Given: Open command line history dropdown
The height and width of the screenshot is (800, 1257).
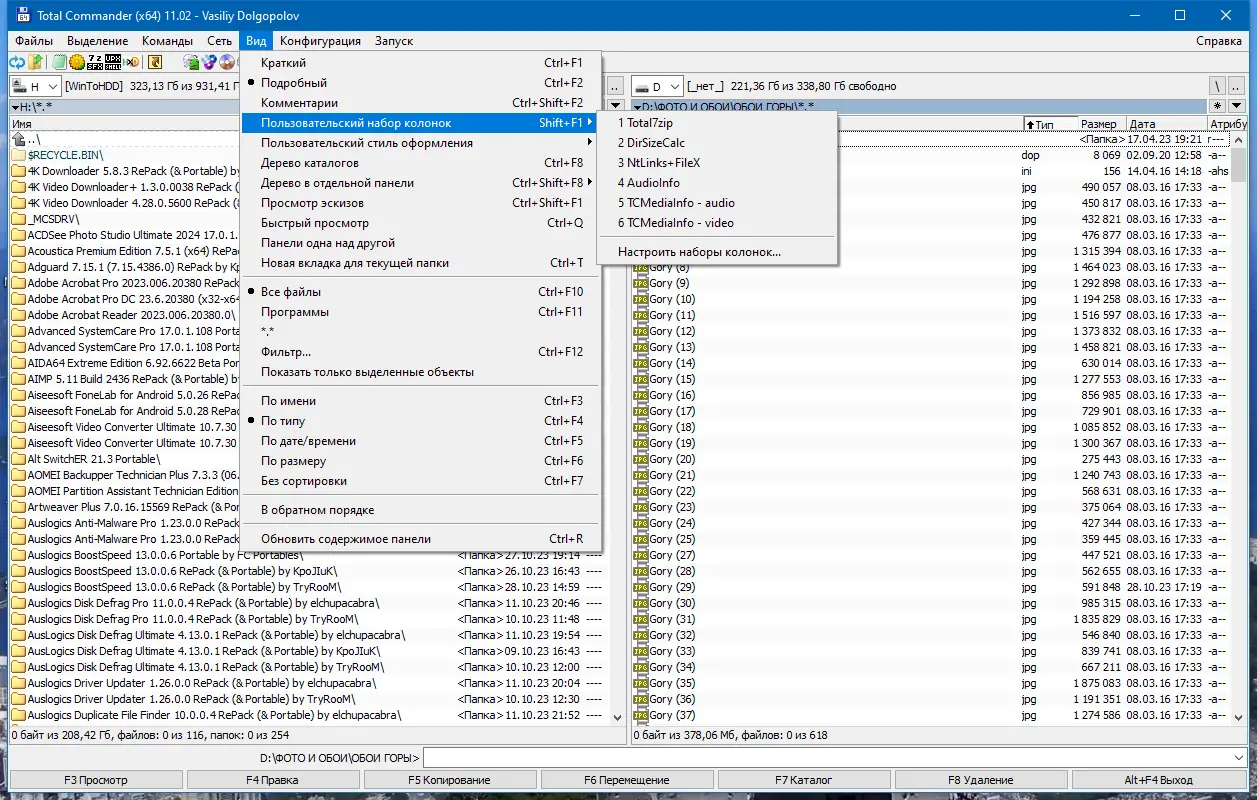Looking at the screenshot, I should 1239,758.
